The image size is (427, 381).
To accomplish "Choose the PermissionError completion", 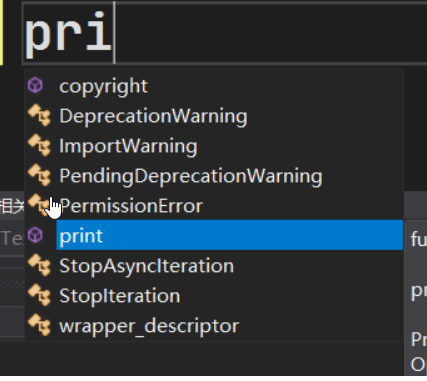I will [x=213, y=206].
